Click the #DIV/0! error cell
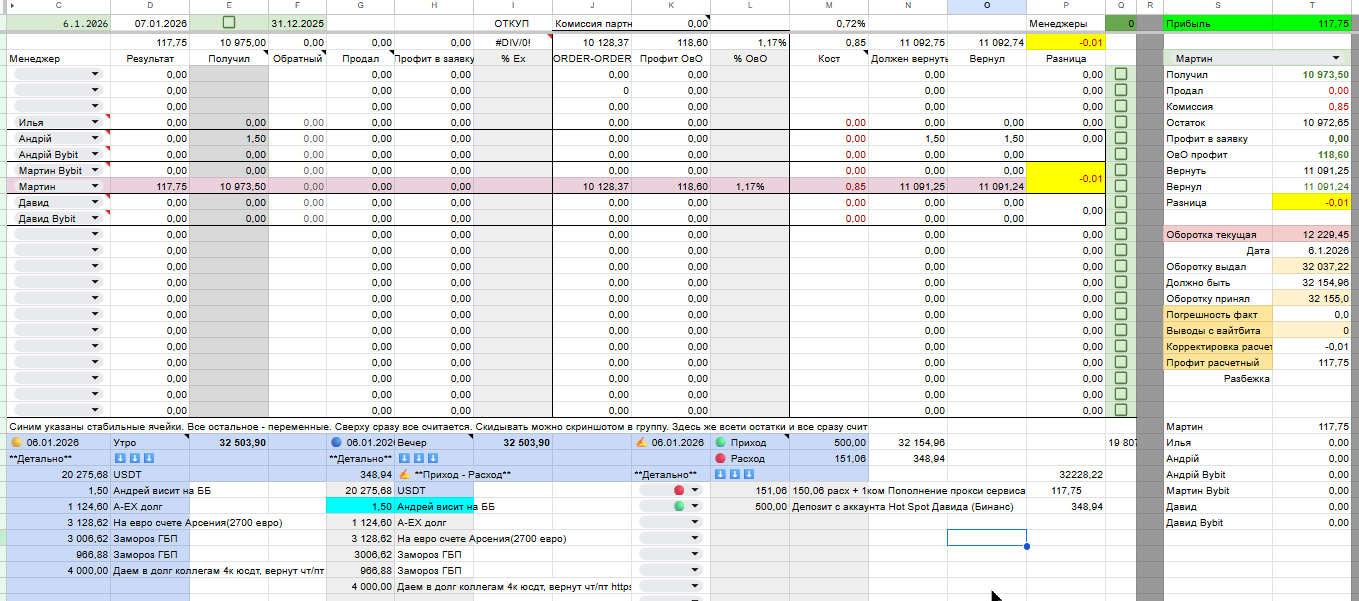1359x601 pixels. (513, 42)
